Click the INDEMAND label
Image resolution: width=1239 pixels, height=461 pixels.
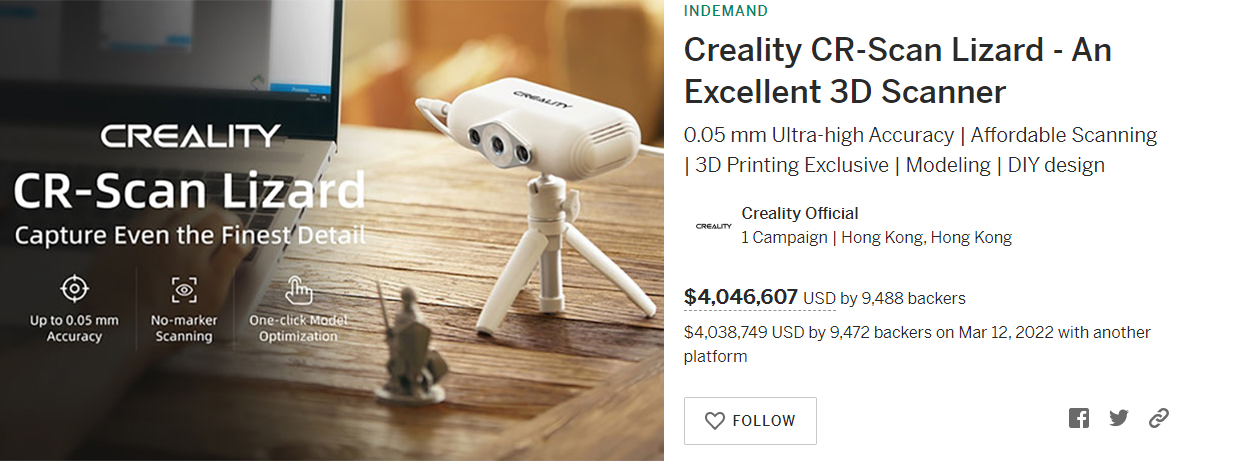726,11
